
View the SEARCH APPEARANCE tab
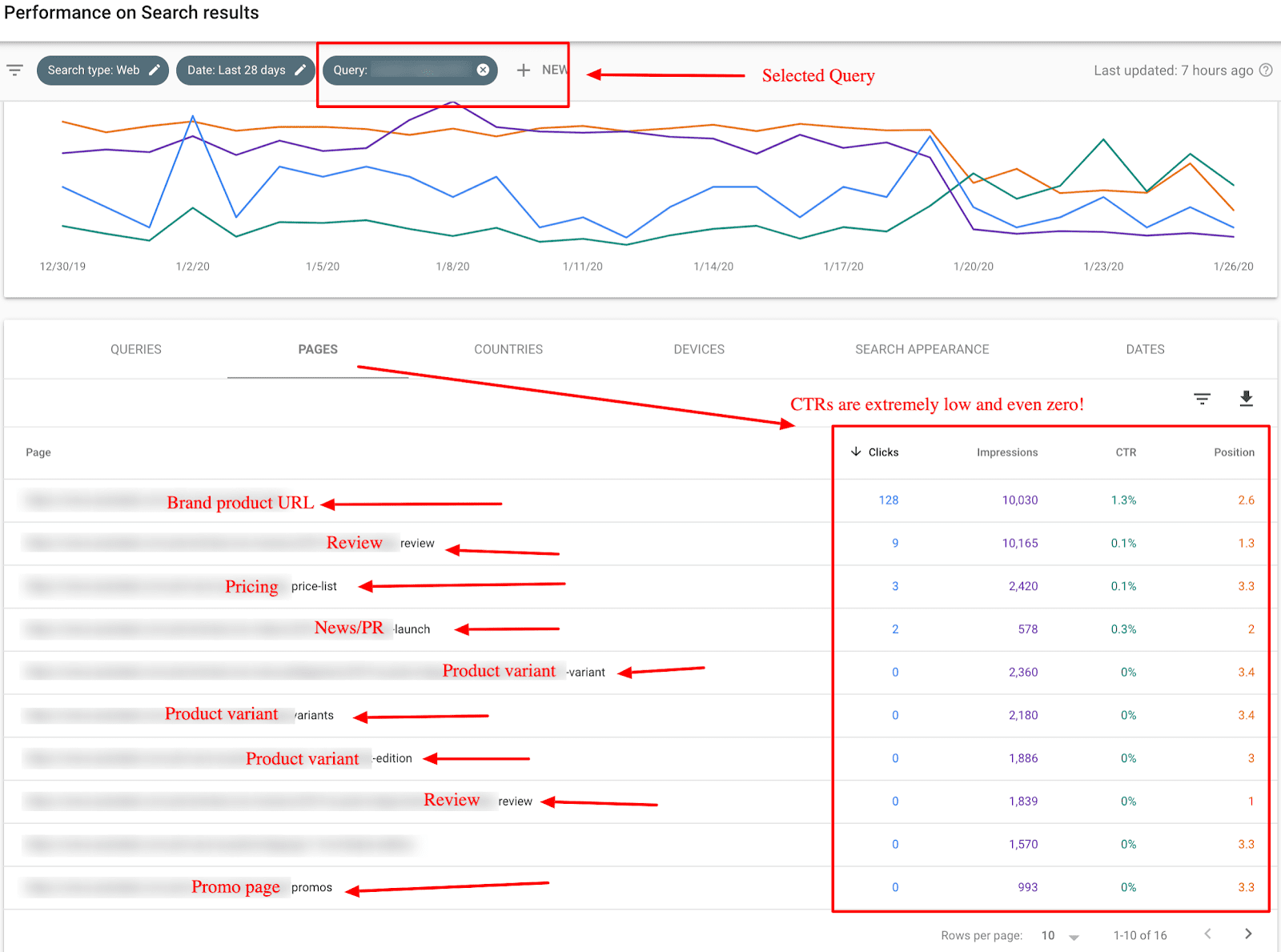(x=922, y=349)
